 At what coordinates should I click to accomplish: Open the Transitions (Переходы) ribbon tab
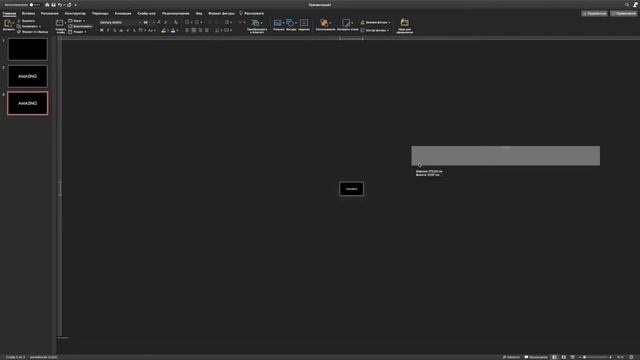100,13
